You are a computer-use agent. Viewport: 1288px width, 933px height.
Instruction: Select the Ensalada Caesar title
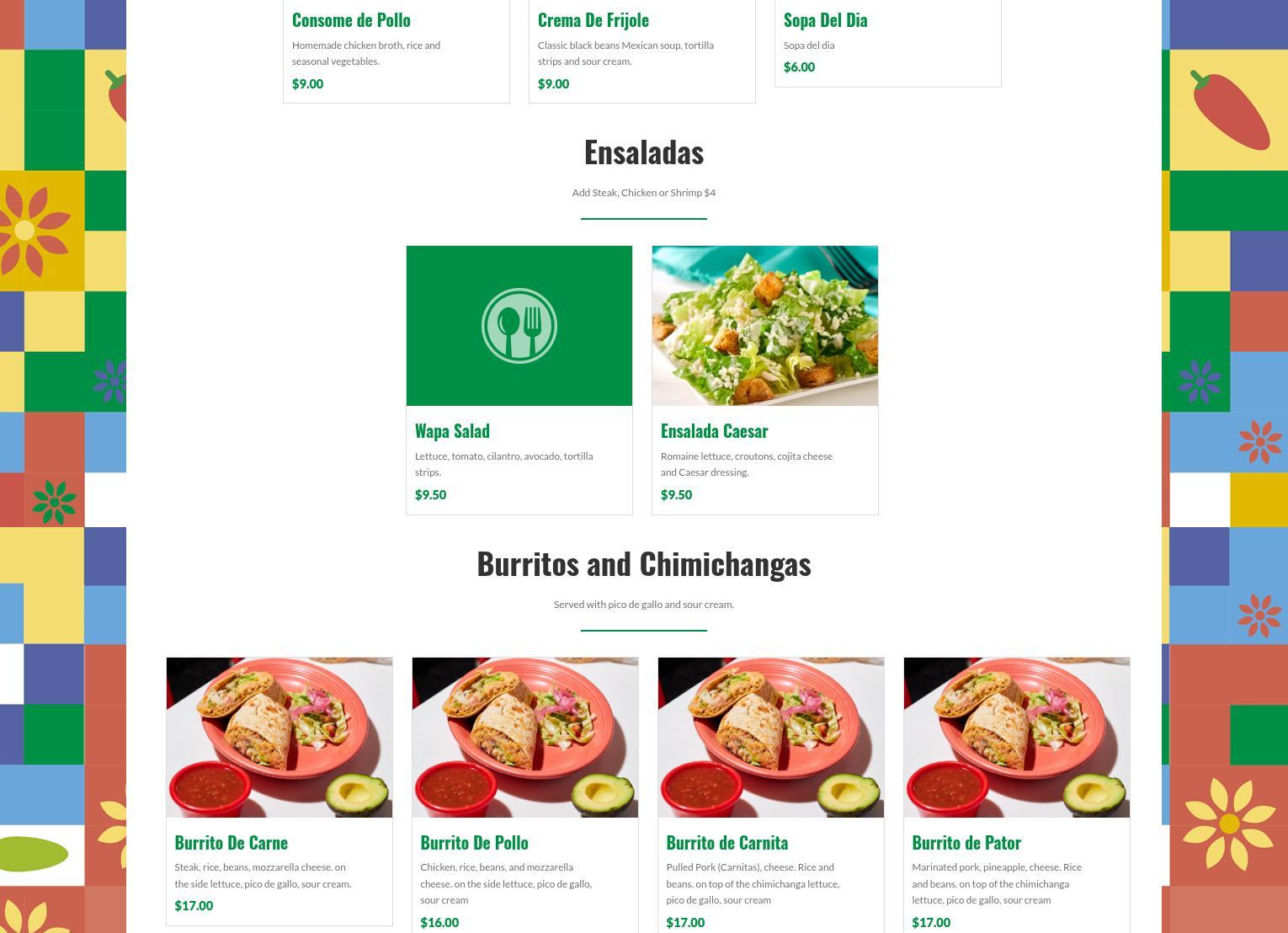click(714, 431)
